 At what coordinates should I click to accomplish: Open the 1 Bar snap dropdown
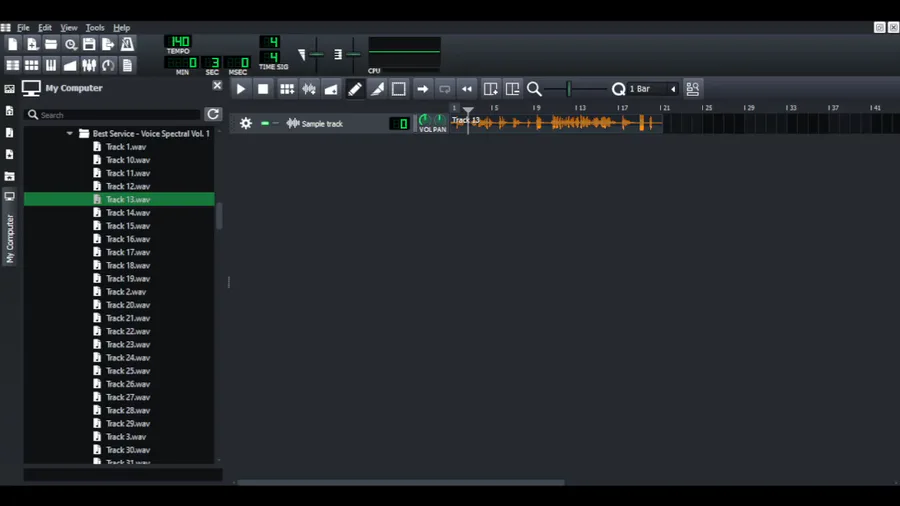click(653, 89)
